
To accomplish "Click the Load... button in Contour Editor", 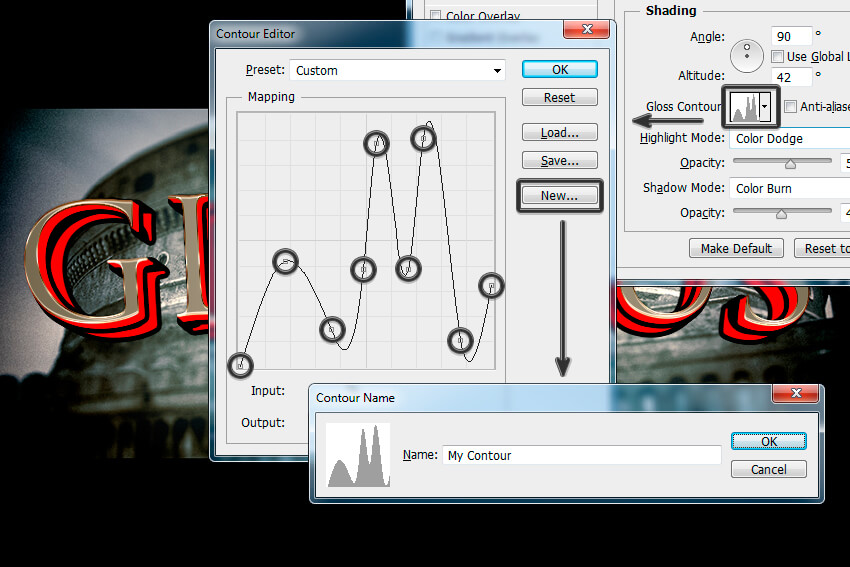I will 560,132.
